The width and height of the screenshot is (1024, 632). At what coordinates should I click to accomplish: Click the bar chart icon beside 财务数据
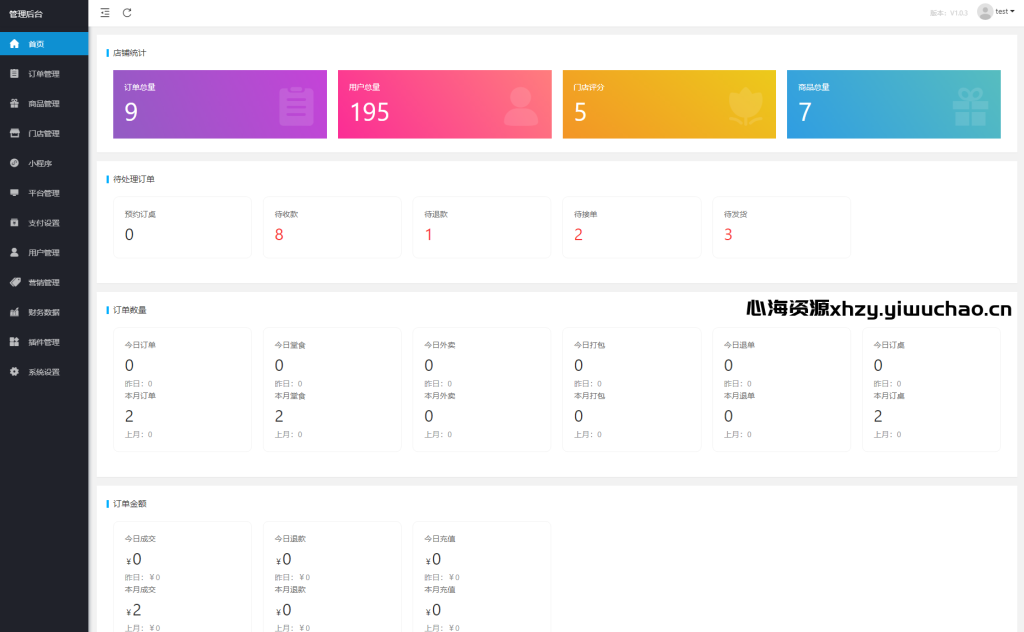click(x=14, y=312)
